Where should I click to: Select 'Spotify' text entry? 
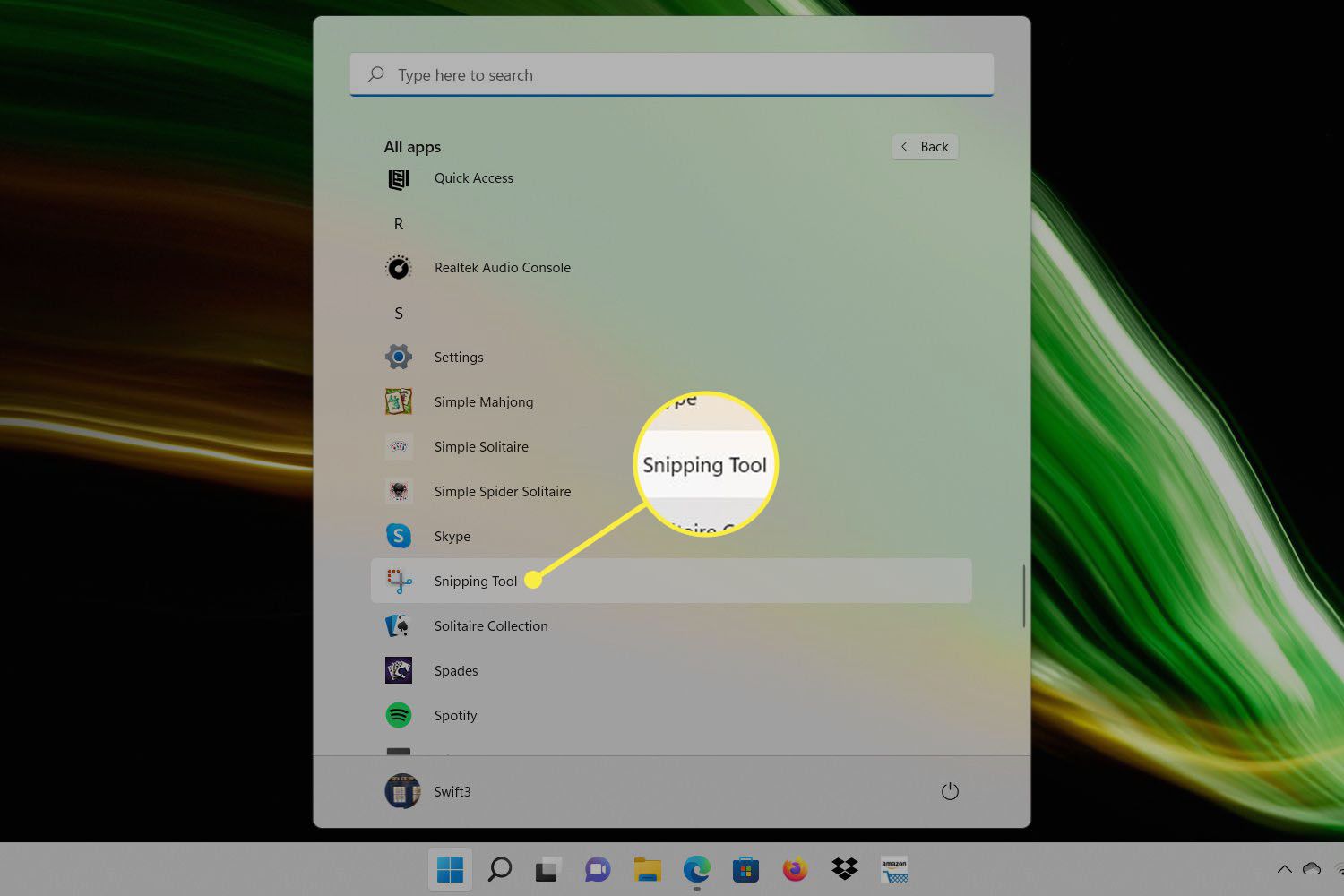(x=455, y=716)
